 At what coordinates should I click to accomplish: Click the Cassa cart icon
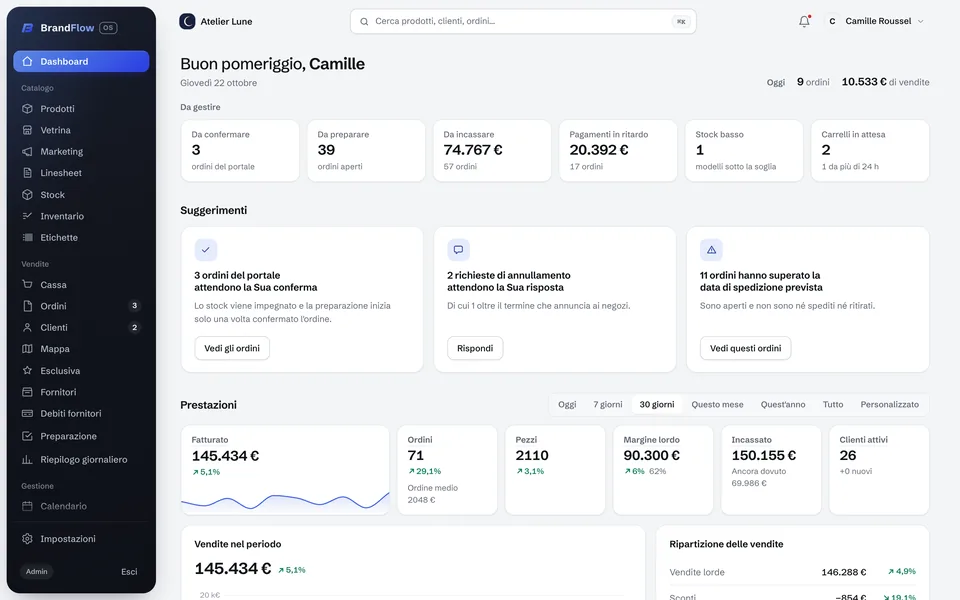[x=27, y=285]
